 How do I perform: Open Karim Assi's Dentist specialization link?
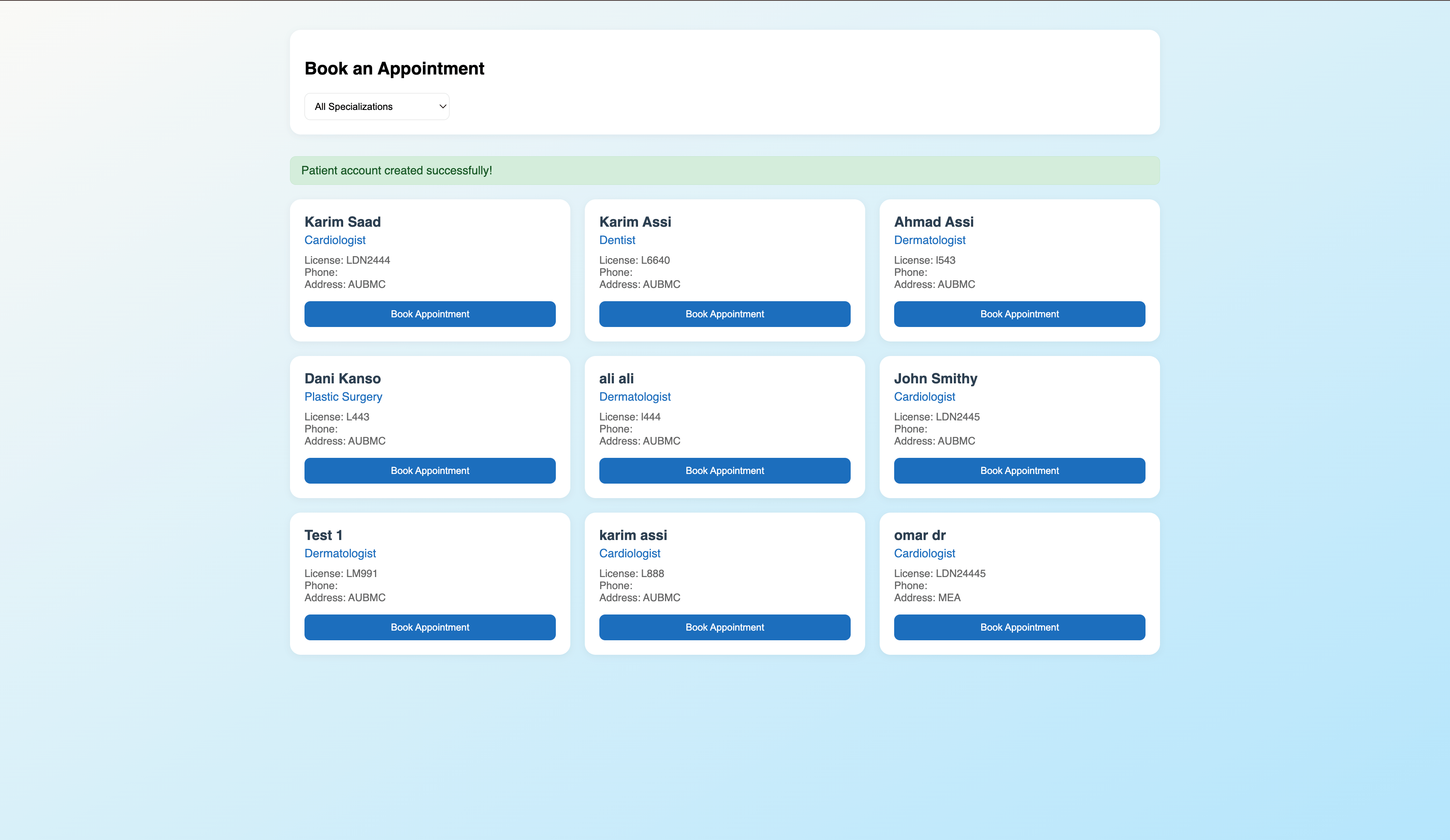click(x=617, y=240)
